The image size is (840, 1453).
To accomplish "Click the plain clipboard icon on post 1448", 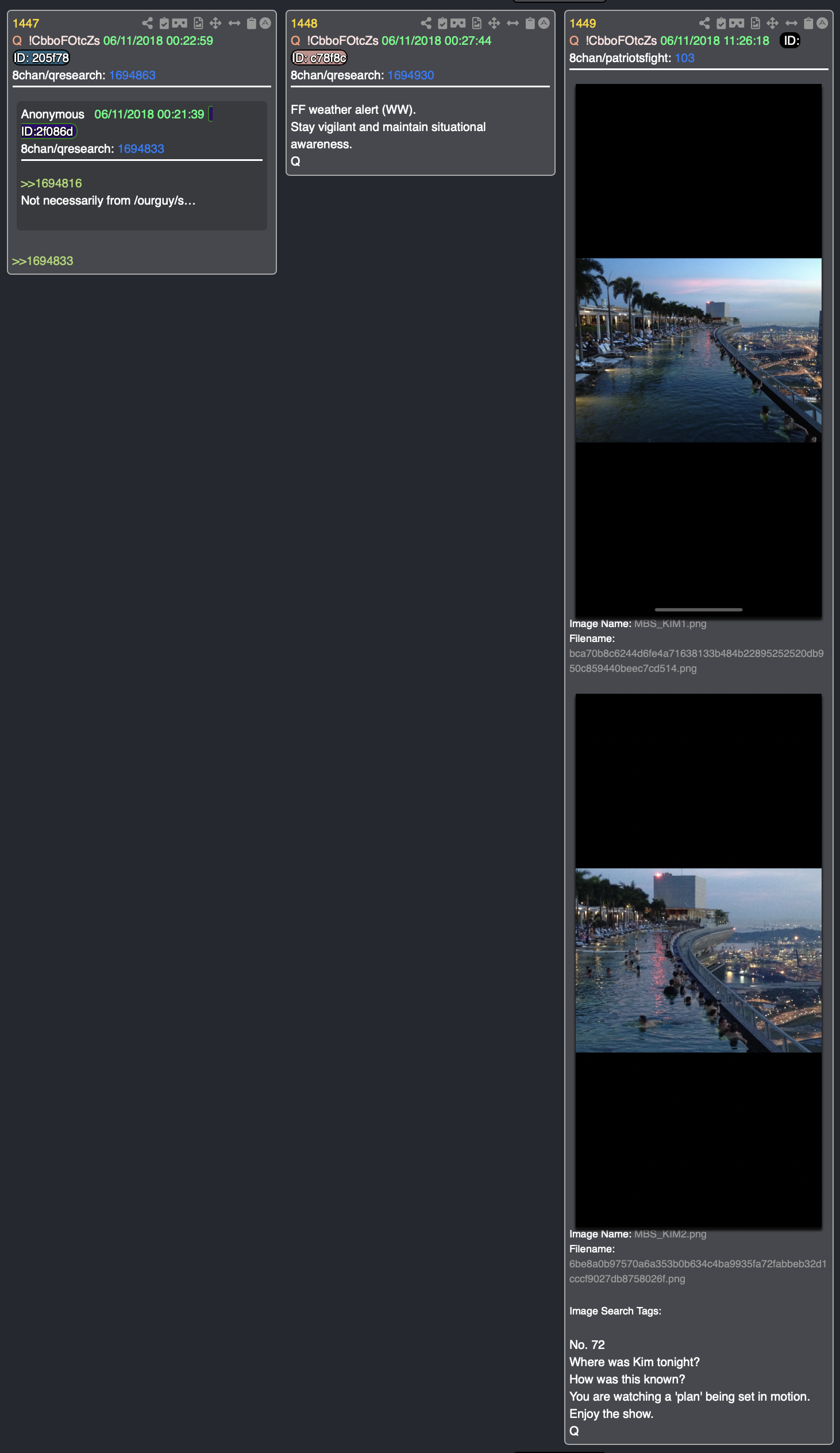I will pos(530,23).
